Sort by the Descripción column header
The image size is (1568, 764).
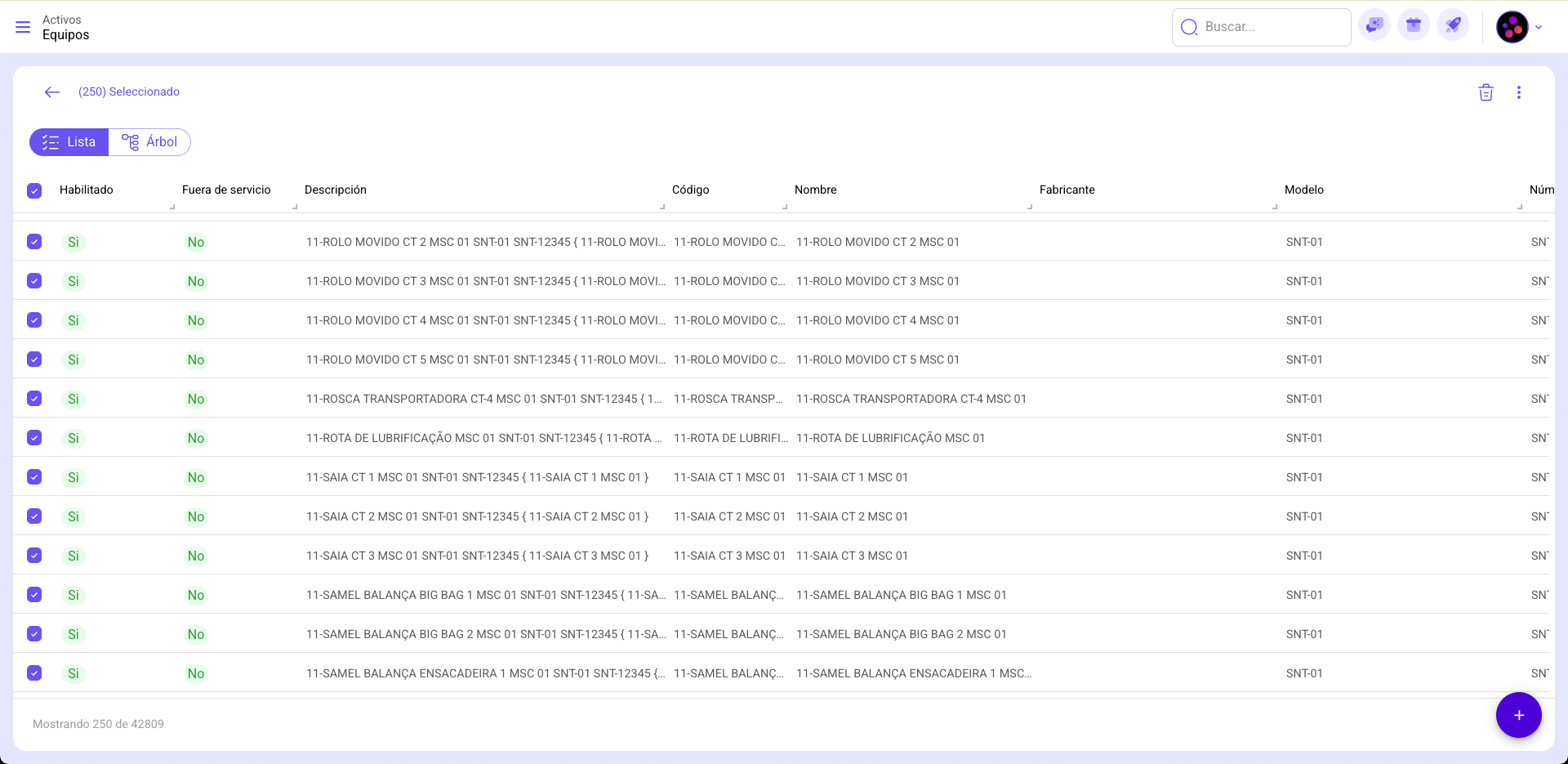pyautogui.click(x=336, y=190)
